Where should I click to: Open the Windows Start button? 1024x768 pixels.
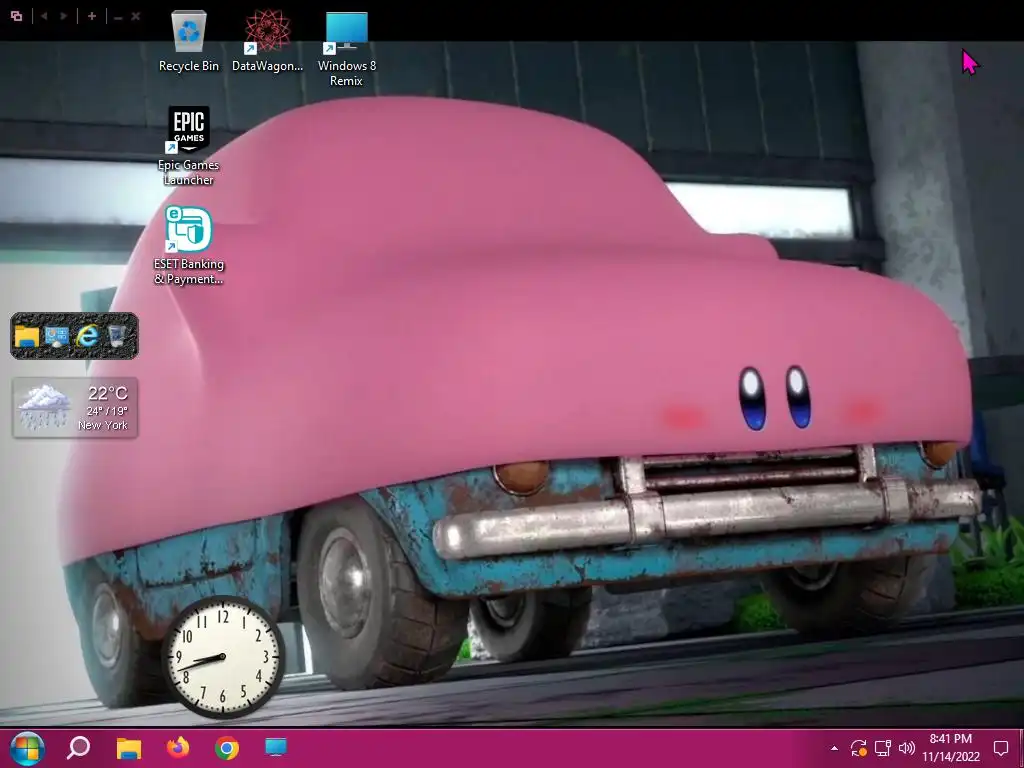pos(27,748)
